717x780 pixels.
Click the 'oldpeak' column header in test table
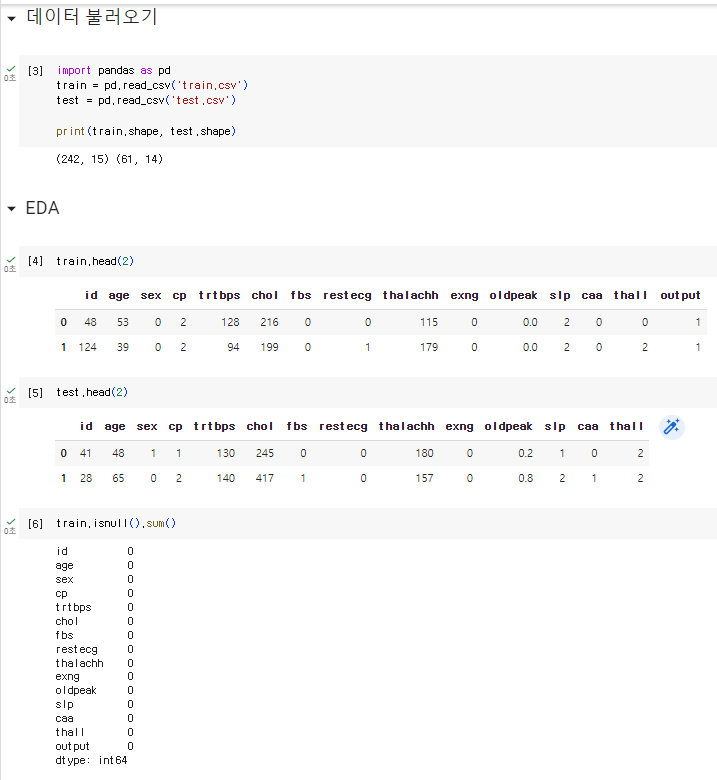click(508, 426)
